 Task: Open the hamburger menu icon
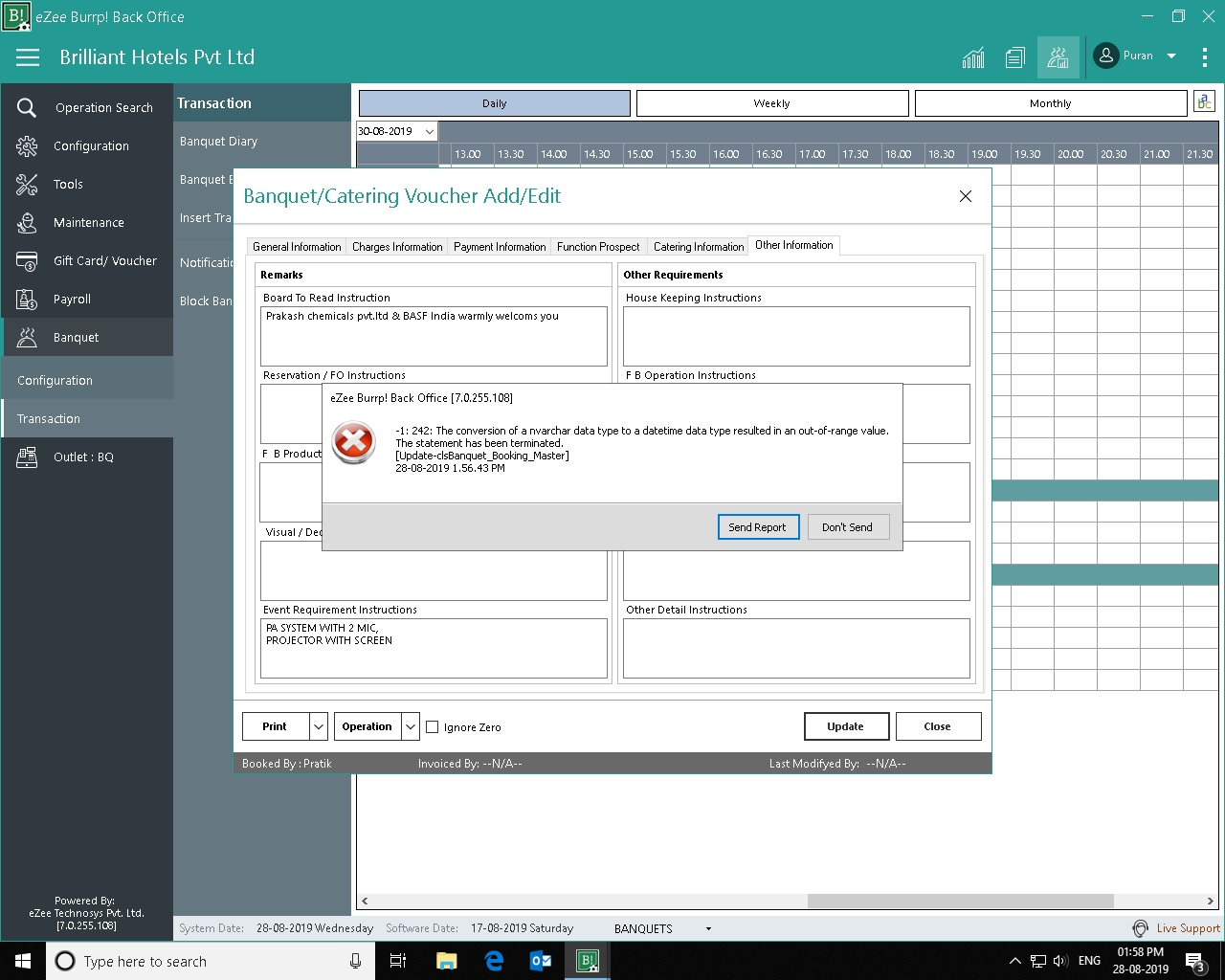click(28, 57)
